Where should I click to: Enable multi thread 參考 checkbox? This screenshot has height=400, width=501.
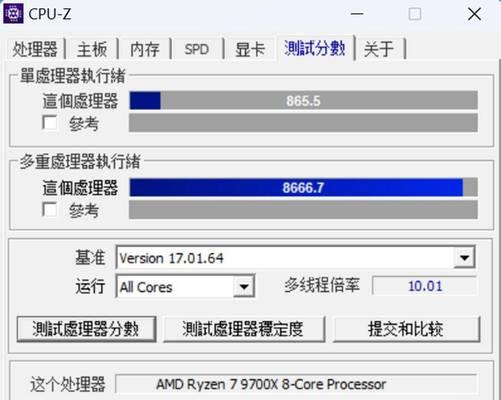pos(50,209)
